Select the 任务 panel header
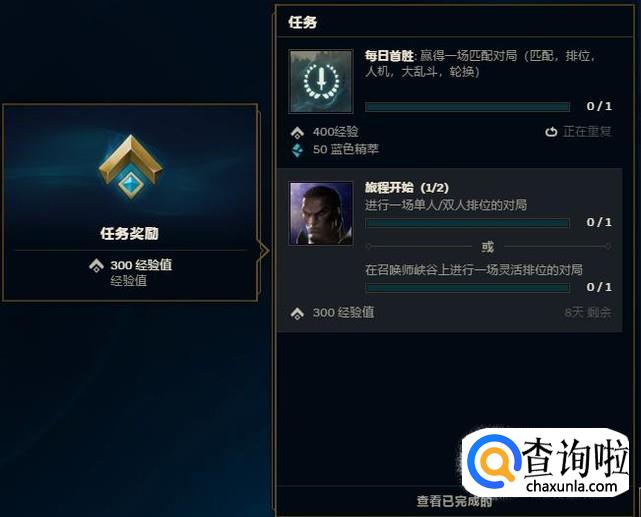Screen dimensions: 641x517 point(303,22)
